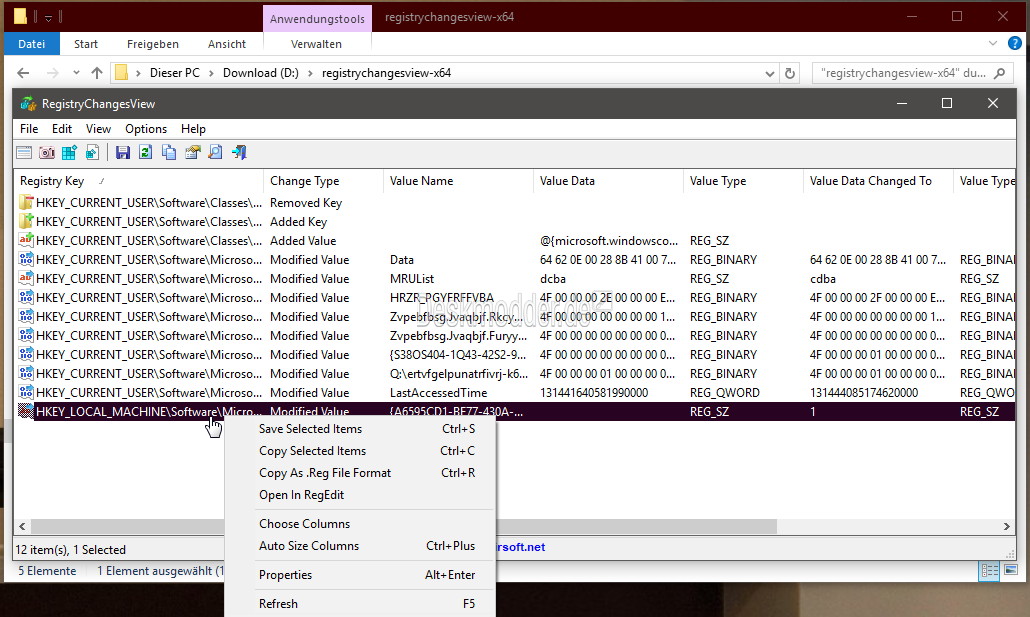Sort by Change Type column header
The height and width of the screenshot is (617, 1030).
(x=323, y=181)
